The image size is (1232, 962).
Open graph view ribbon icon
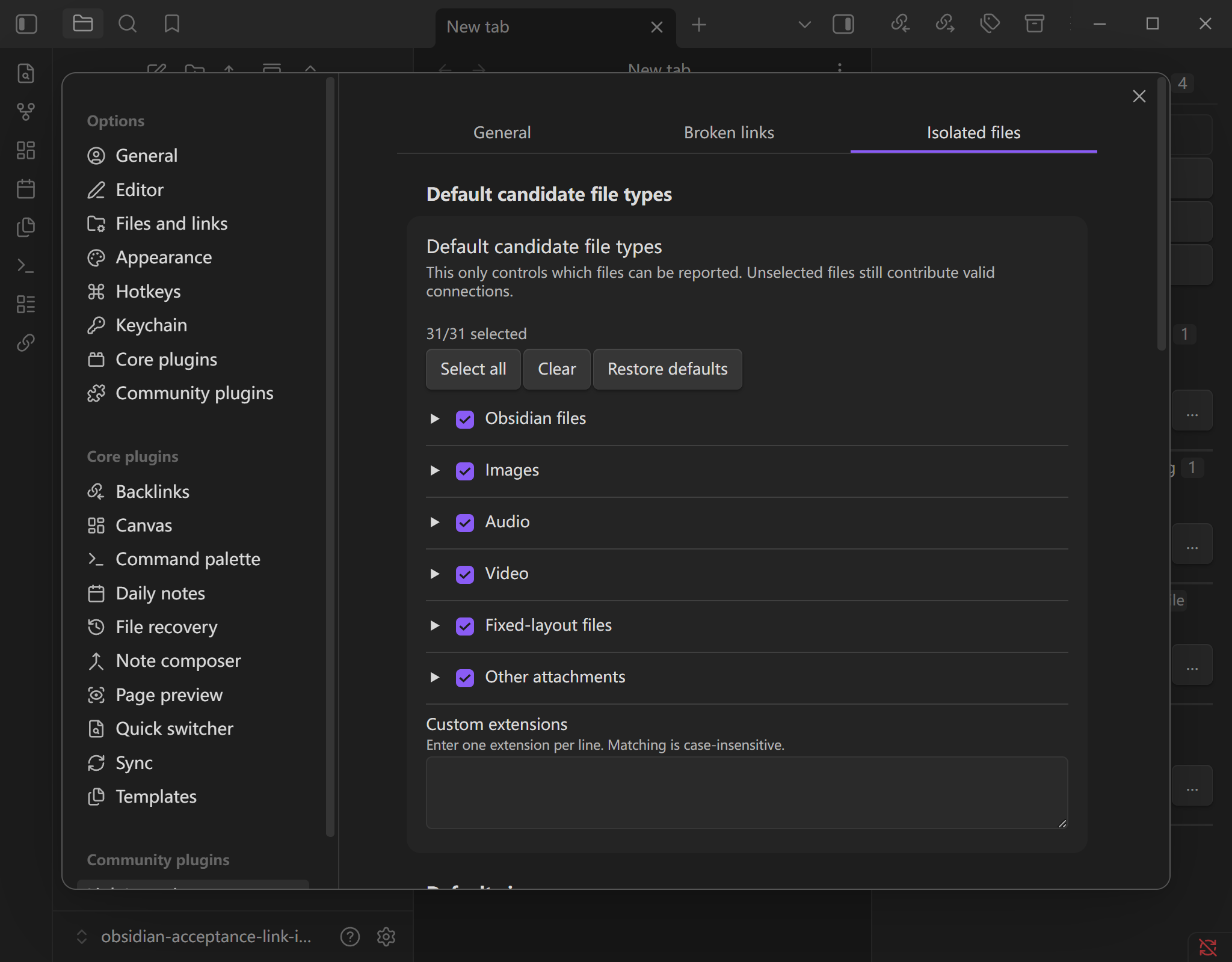(26, 112)
